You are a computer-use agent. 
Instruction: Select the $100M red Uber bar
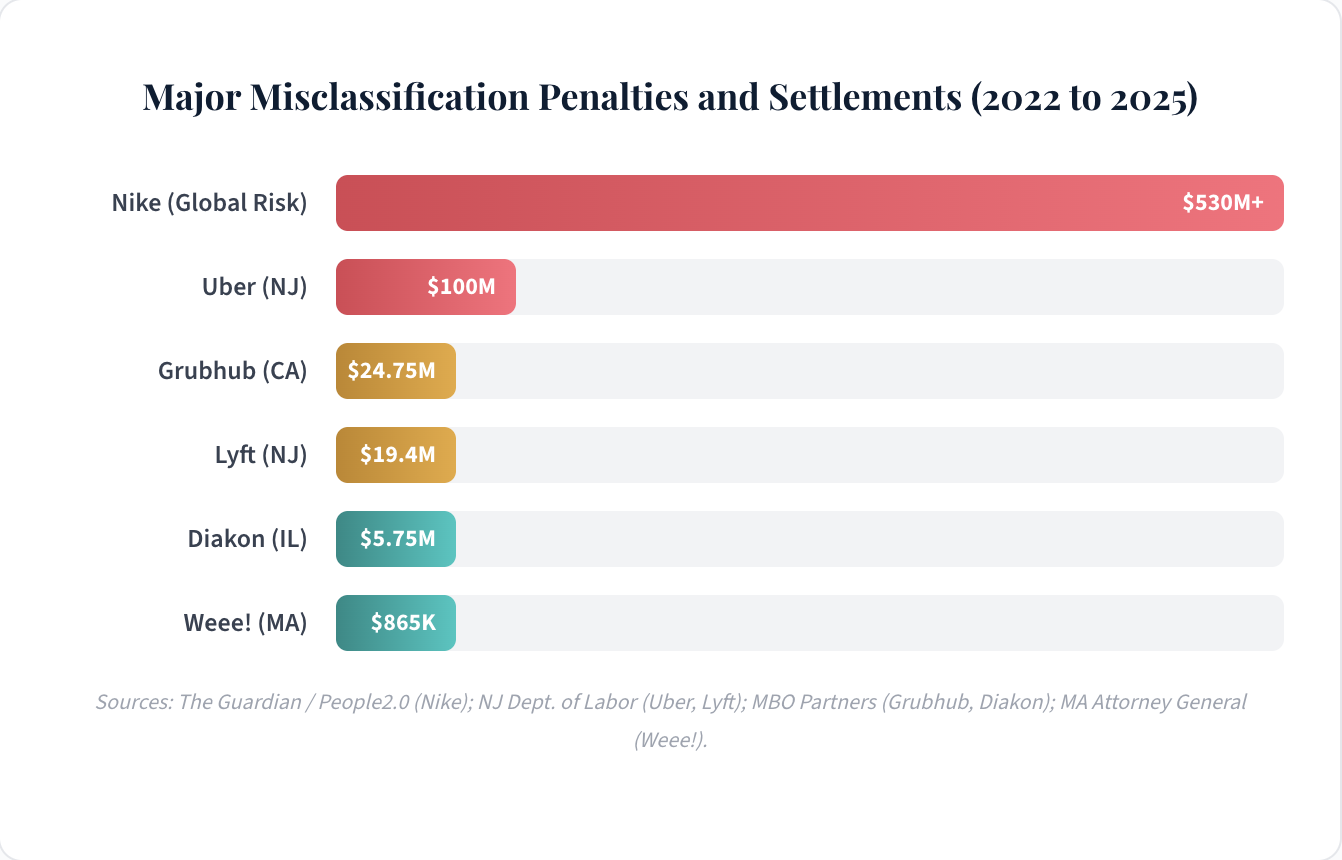(426, 287)
